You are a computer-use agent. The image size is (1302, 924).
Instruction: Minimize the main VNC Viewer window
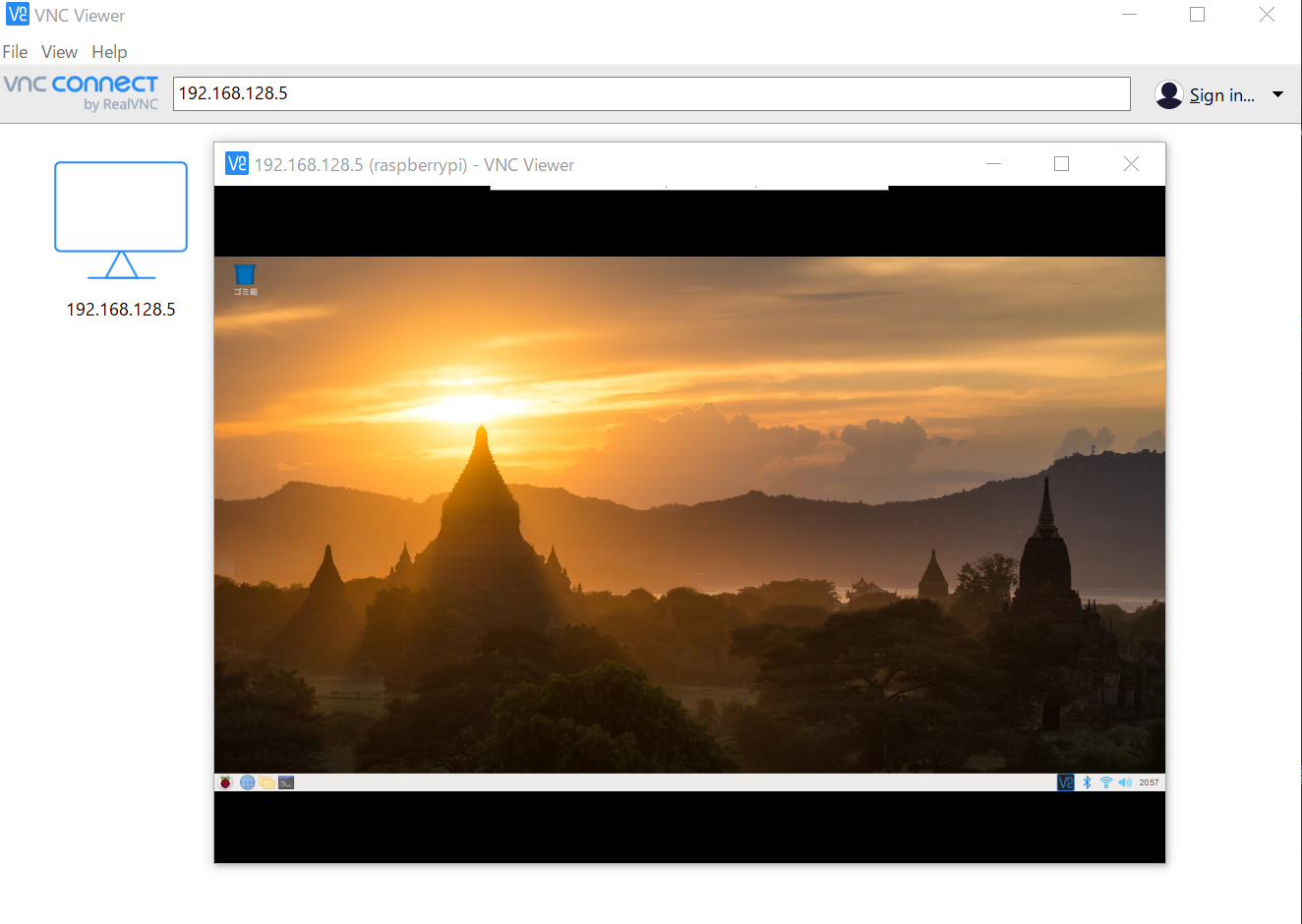pyautogui.click(x=1130, y=15)
